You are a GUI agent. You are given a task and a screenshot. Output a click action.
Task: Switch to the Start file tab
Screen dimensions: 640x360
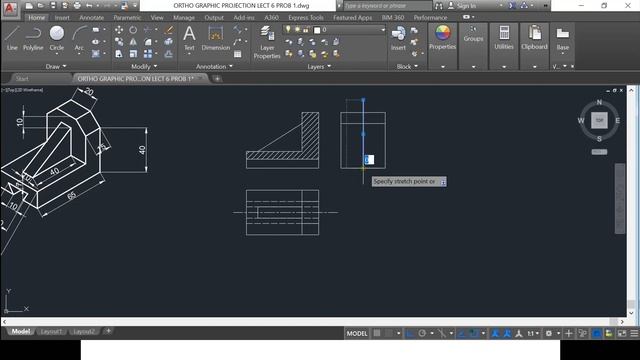pos(22,78)
